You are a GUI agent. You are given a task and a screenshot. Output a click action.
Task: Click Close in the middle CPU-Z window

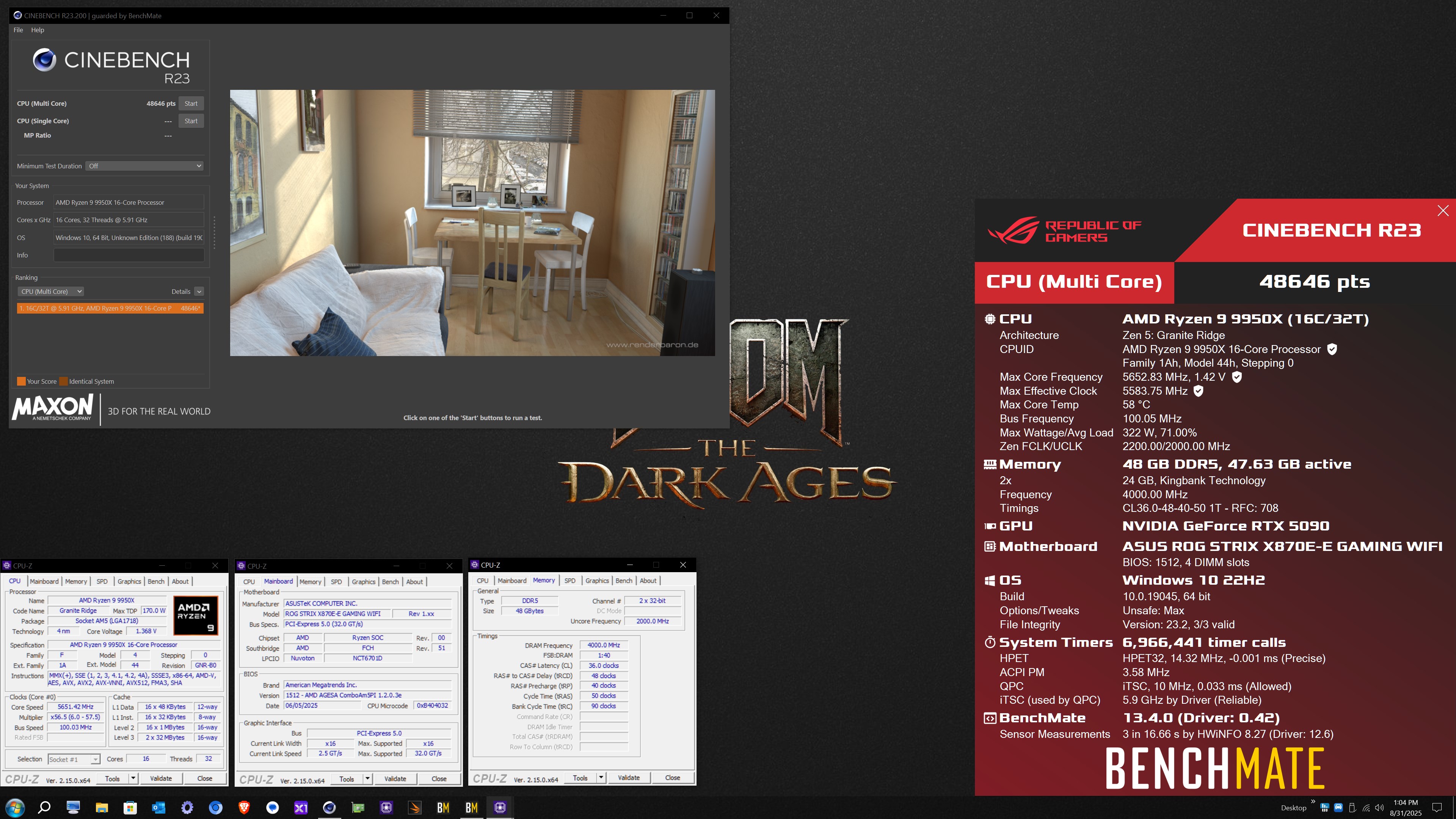tap(439, 779)
